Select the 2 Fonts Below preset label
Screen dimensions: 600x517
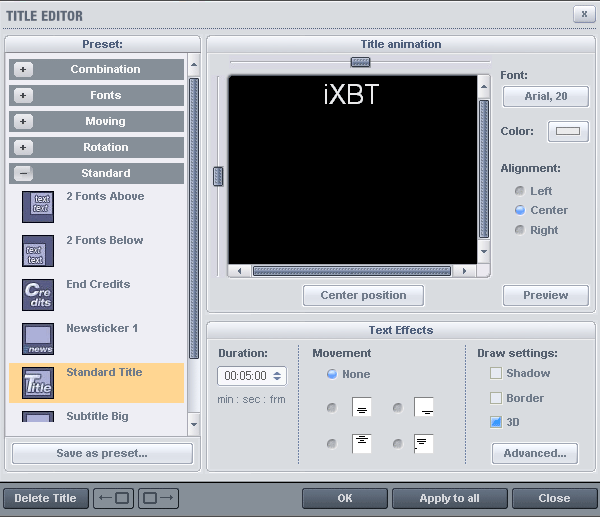[105, 240]
